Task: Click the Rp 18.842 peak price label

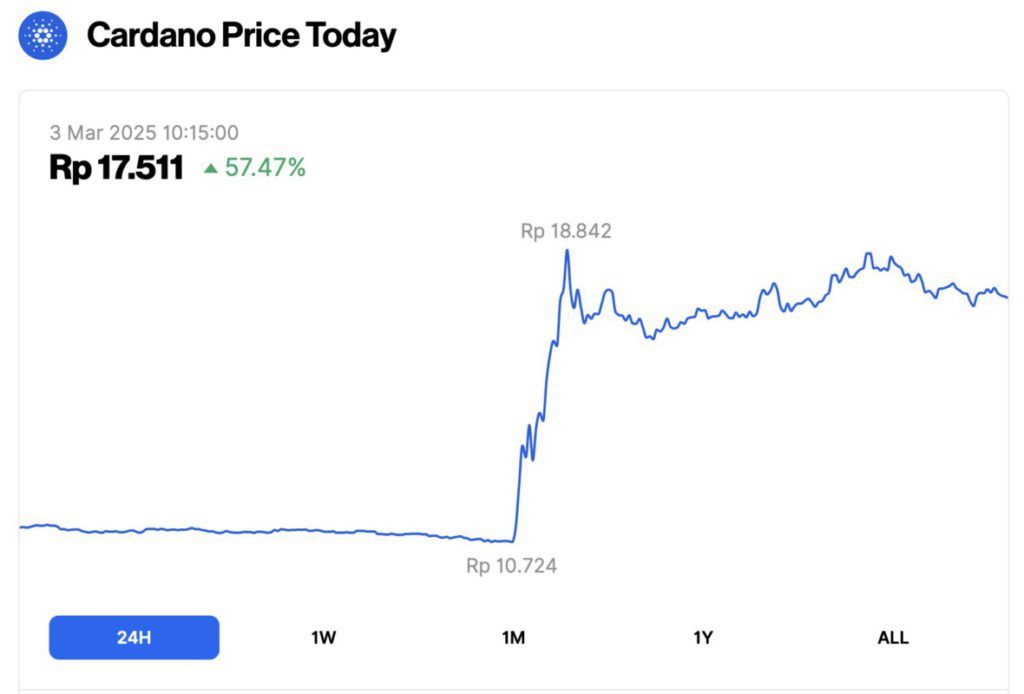Action: [567, 231]
